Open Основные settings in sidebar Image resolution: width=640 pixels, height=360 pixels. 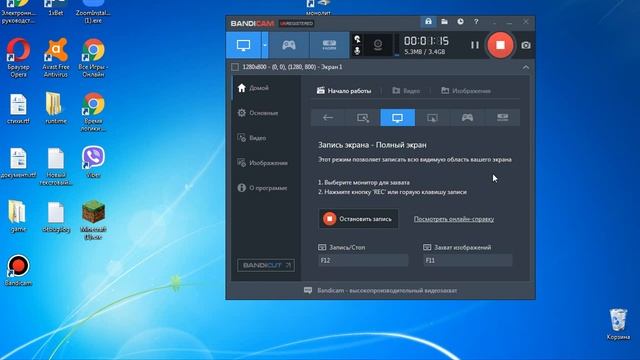coord(258,113)
